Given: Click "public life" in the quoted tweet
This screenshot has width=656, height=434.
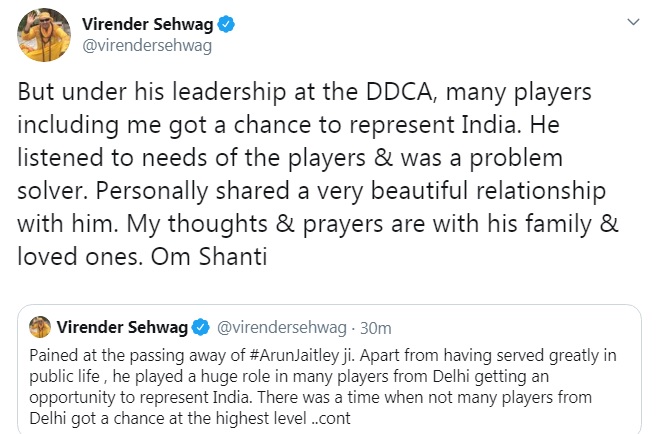Looking at the screenshot, I should 64,376.
